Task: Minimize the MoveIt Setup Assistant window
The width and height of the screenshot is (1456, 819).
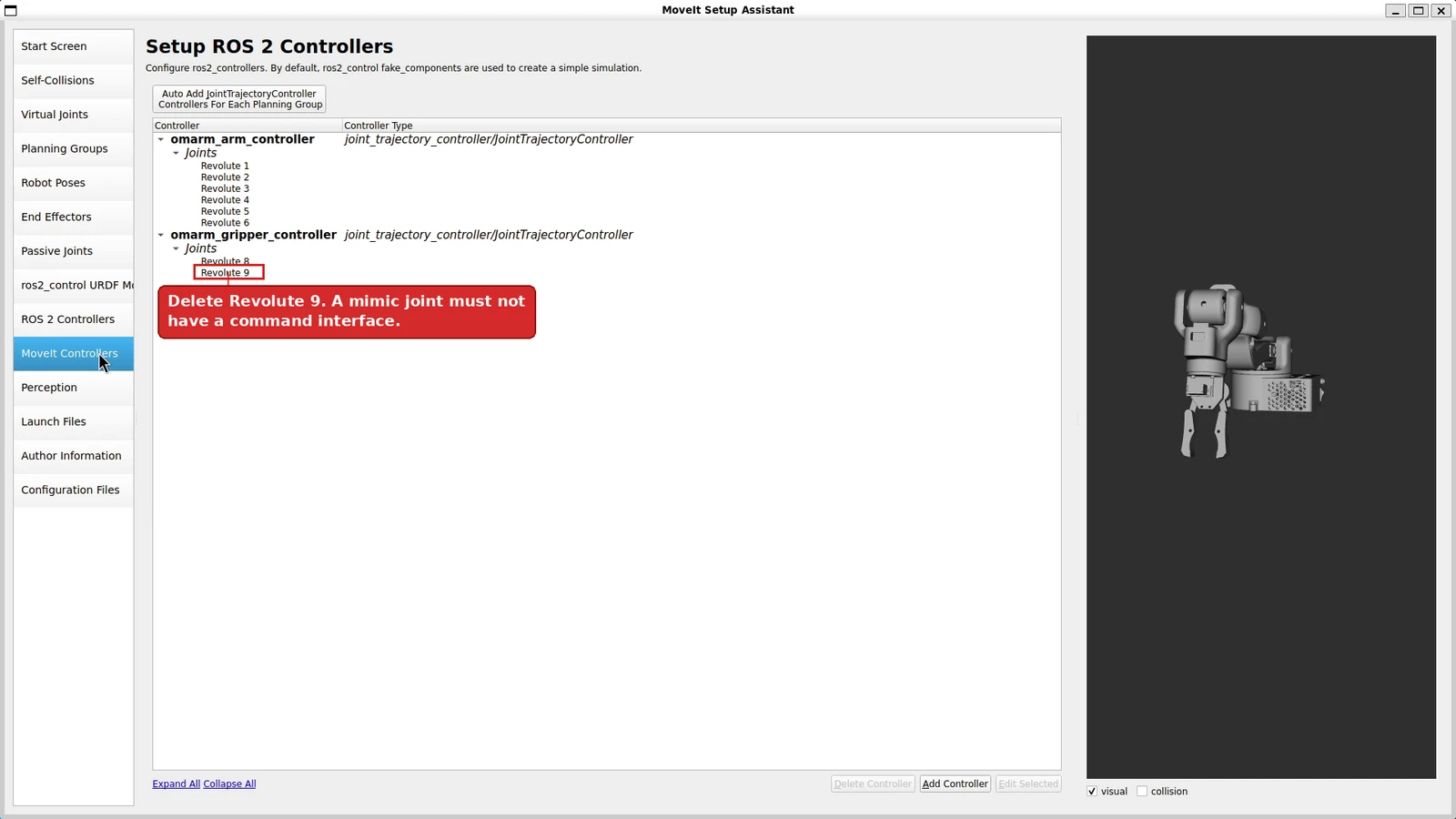Action: coord(1395,10)
